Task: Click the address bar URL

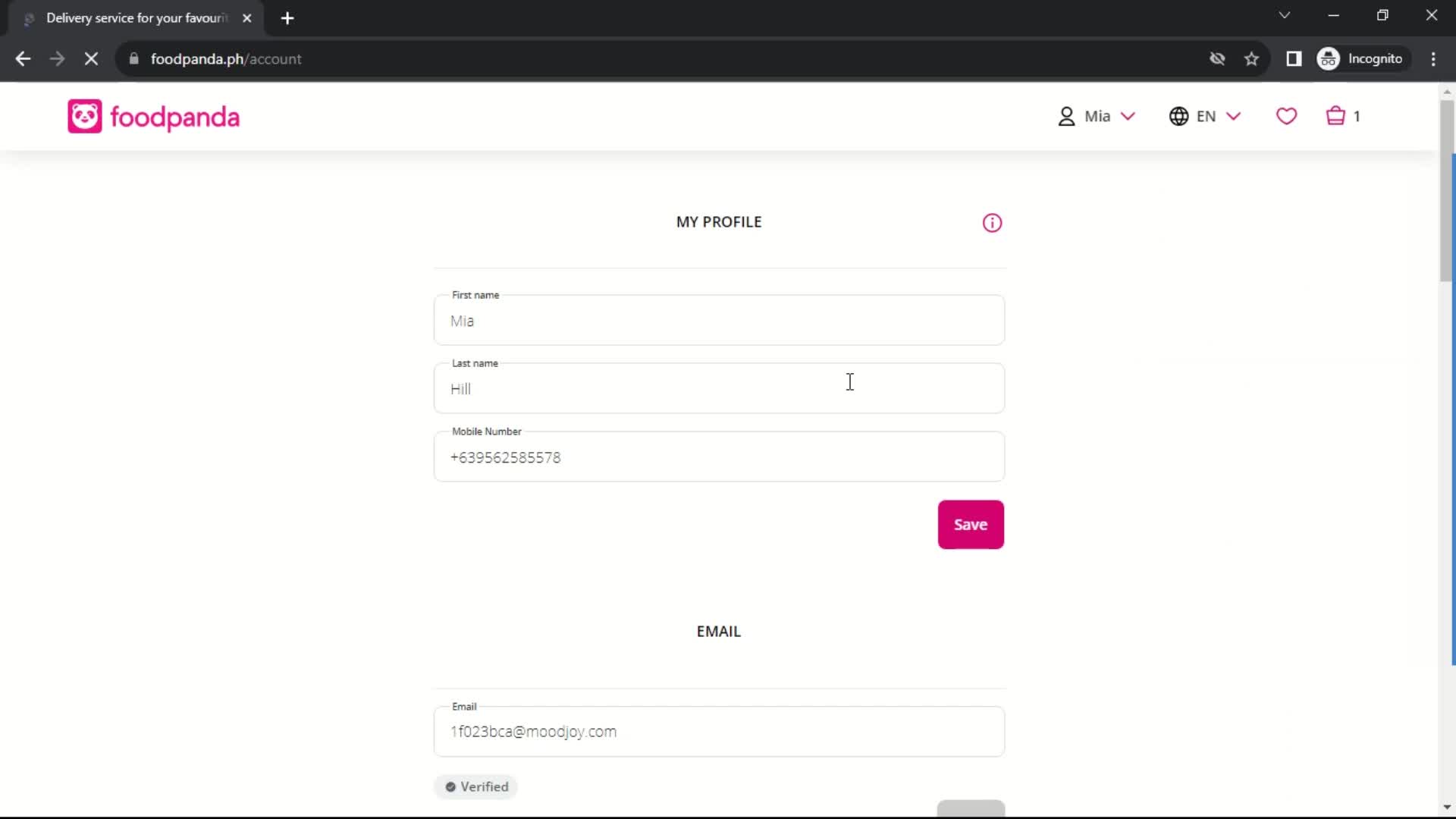Action: pos(226,58)
